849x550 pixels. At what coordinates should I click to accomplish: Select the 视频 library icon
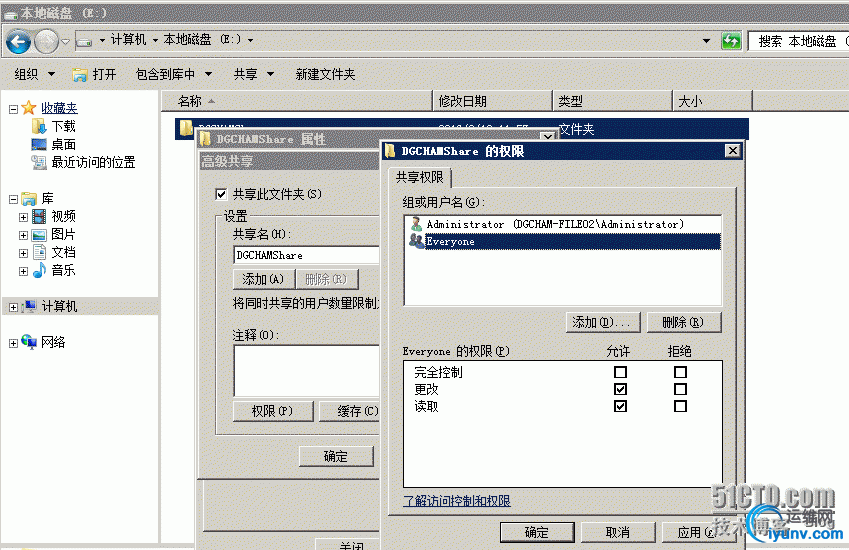click(x=39, y=217)
